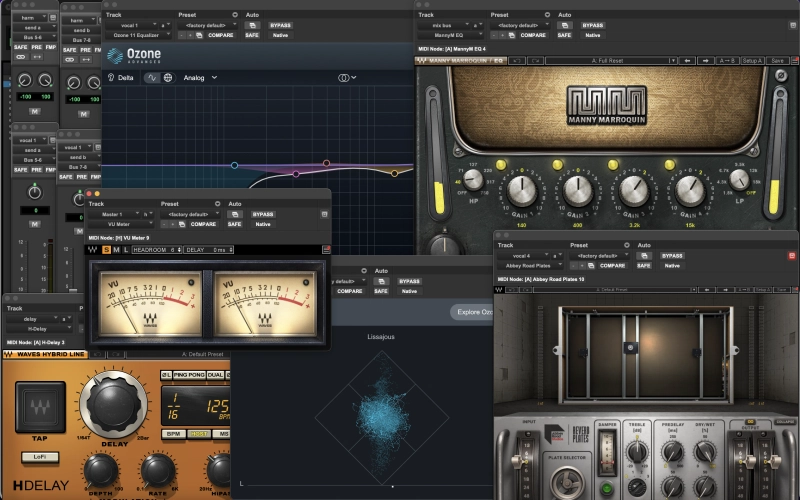
Task: Enable LoFi mode in H-Delay
Action: (x=41, y=455)
